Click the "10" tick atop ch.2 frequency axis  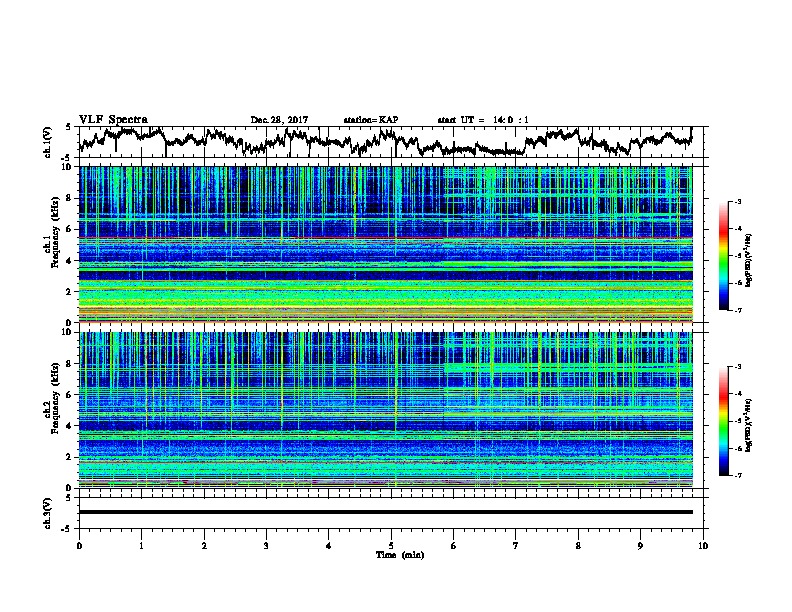click(x=68, y=332)
